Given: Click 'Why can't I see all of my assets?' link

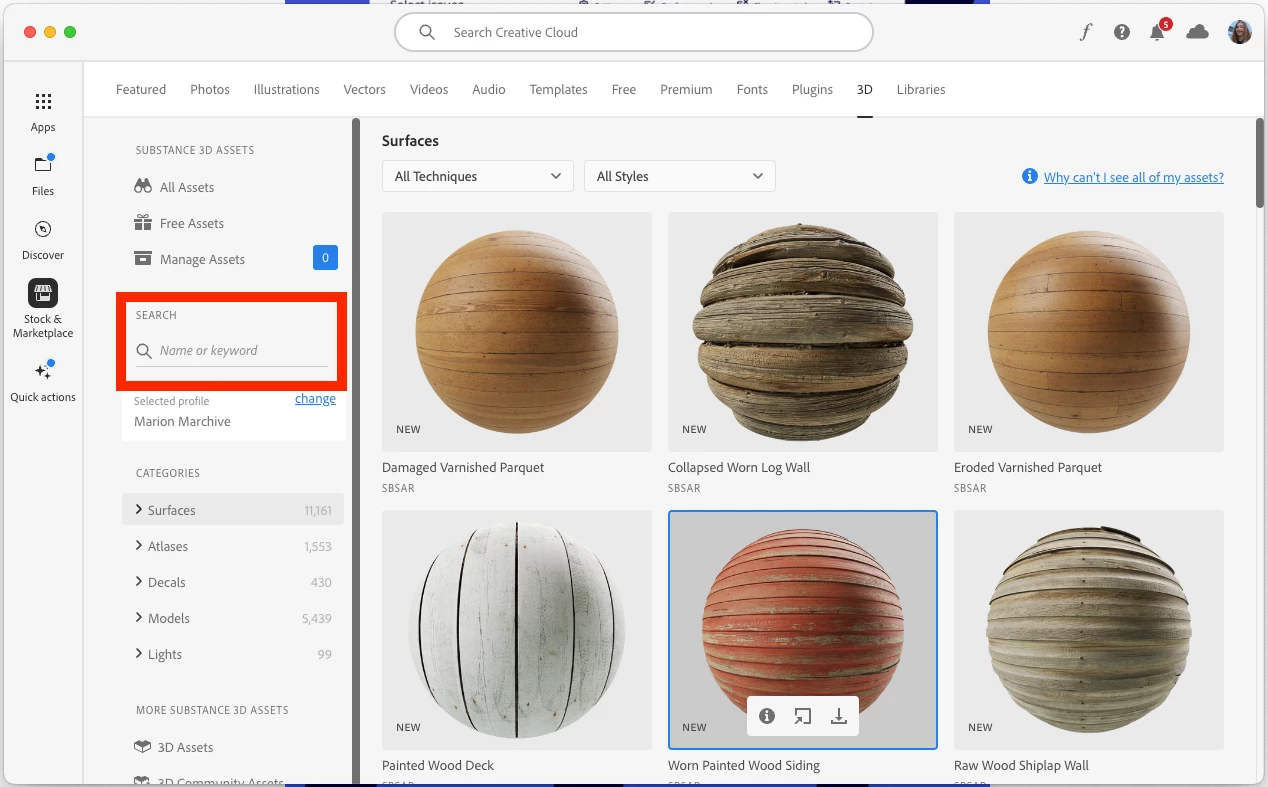Looking at the screenshot, I should pos(1134,177).
